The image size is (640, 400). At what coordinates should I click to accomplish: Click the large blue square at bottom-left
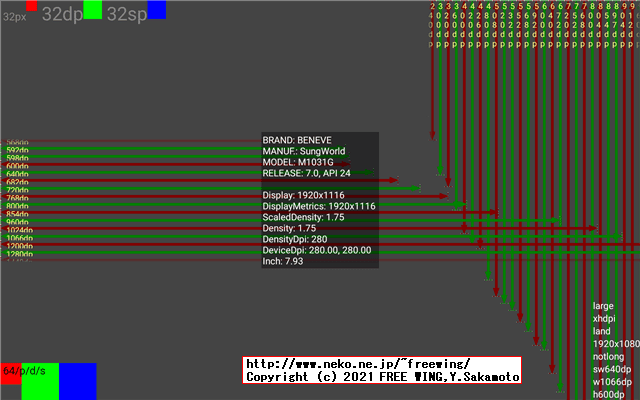click(78, 381)
